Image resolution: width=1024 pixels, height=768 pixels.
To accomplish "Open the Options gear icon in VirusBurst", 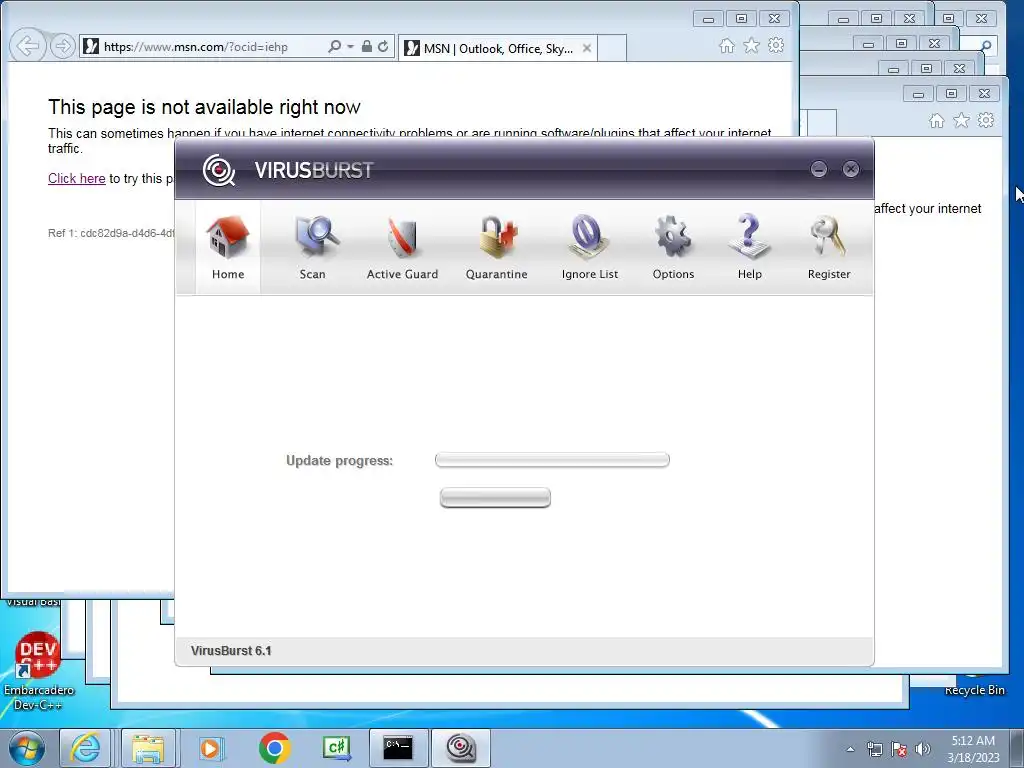I will coord(673,248).
